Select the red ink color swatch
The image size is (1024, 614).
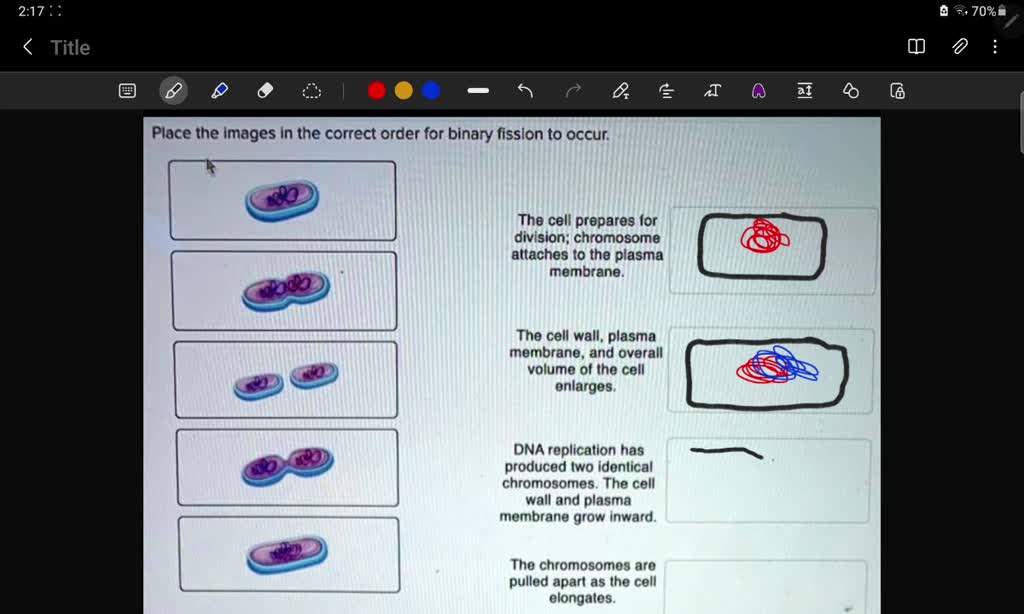(376, 90)
